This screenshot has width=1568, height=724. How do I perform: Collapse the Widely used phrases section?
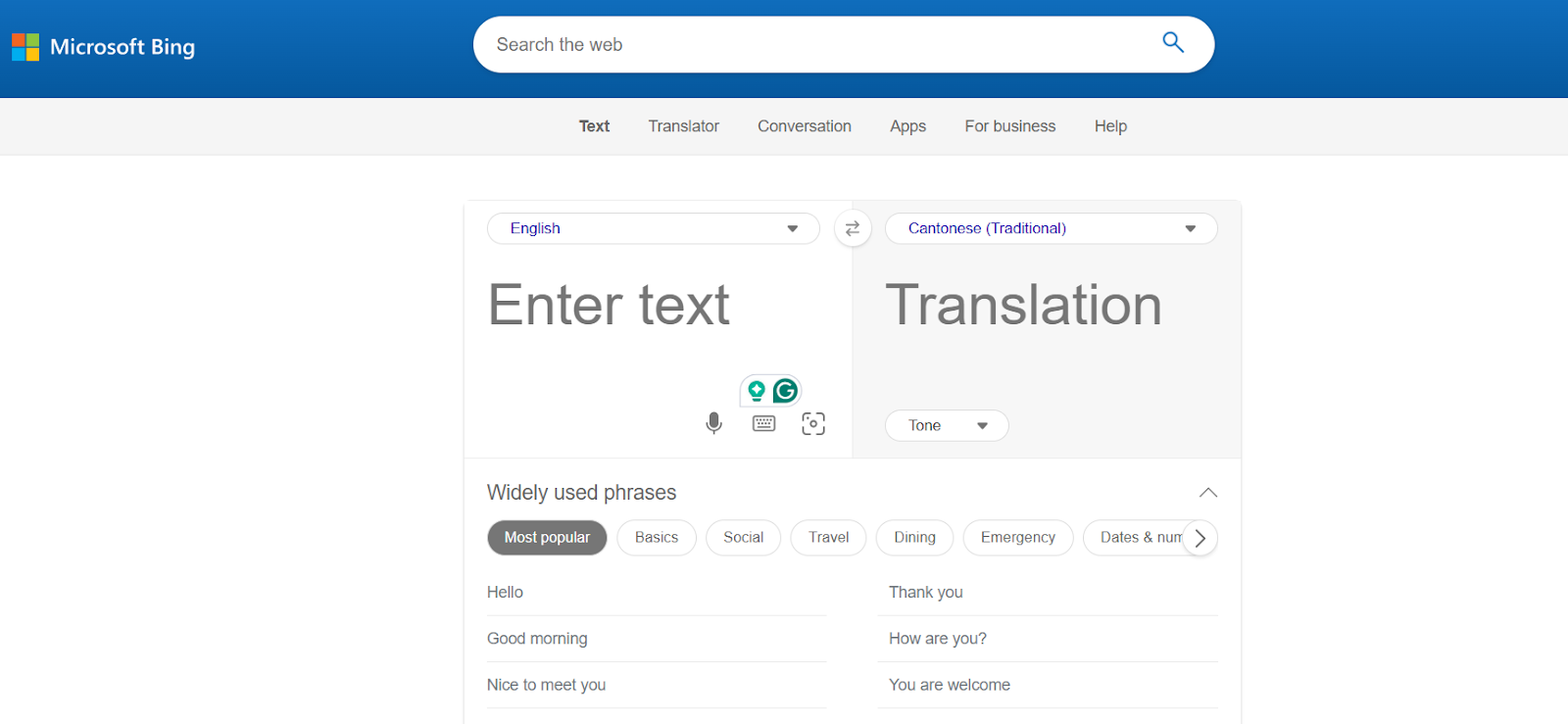pos(1208,493)
